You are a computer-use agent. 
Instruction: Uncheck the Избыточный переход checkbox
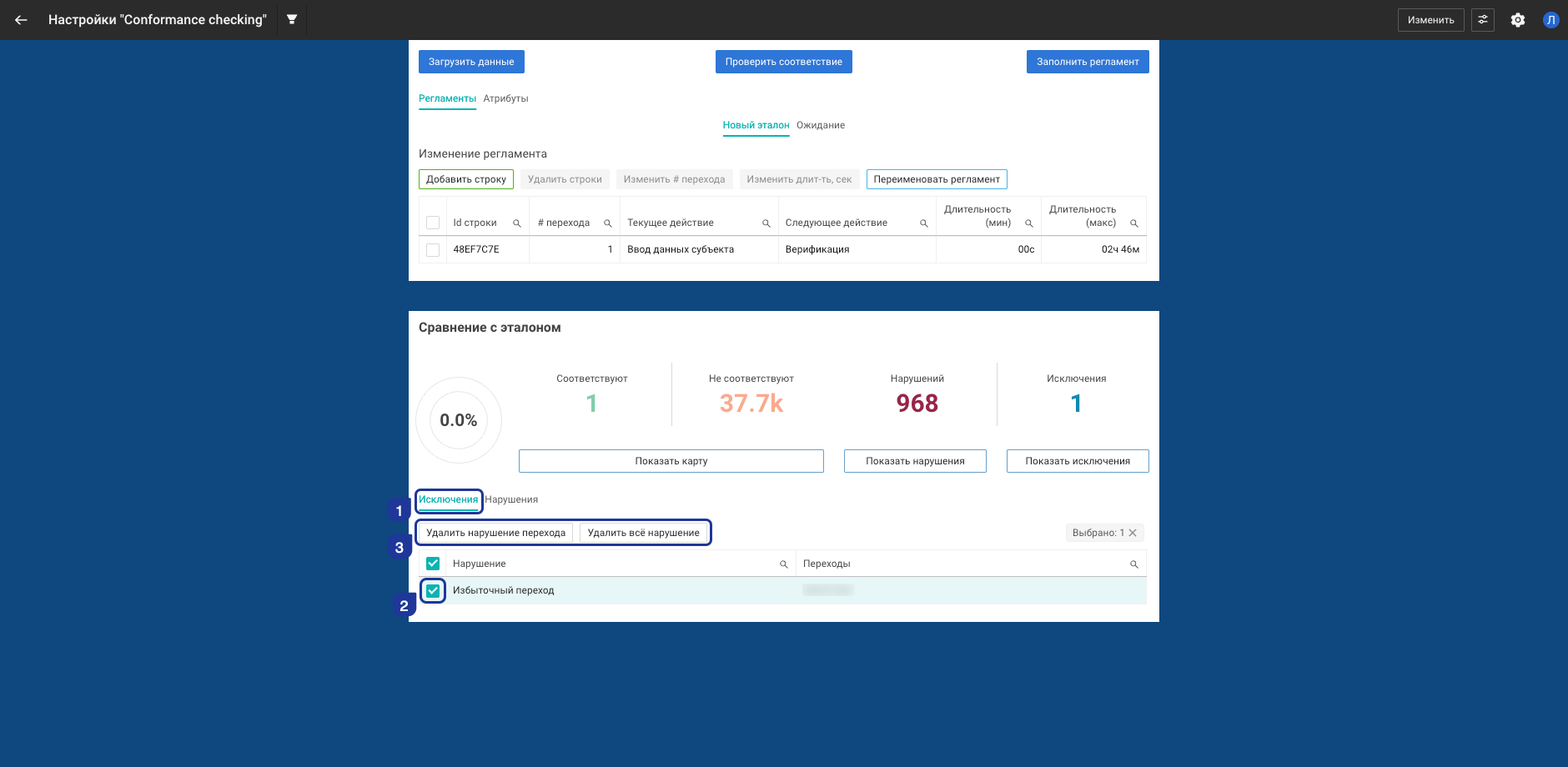pyautogui.click(x=433, y=591)
